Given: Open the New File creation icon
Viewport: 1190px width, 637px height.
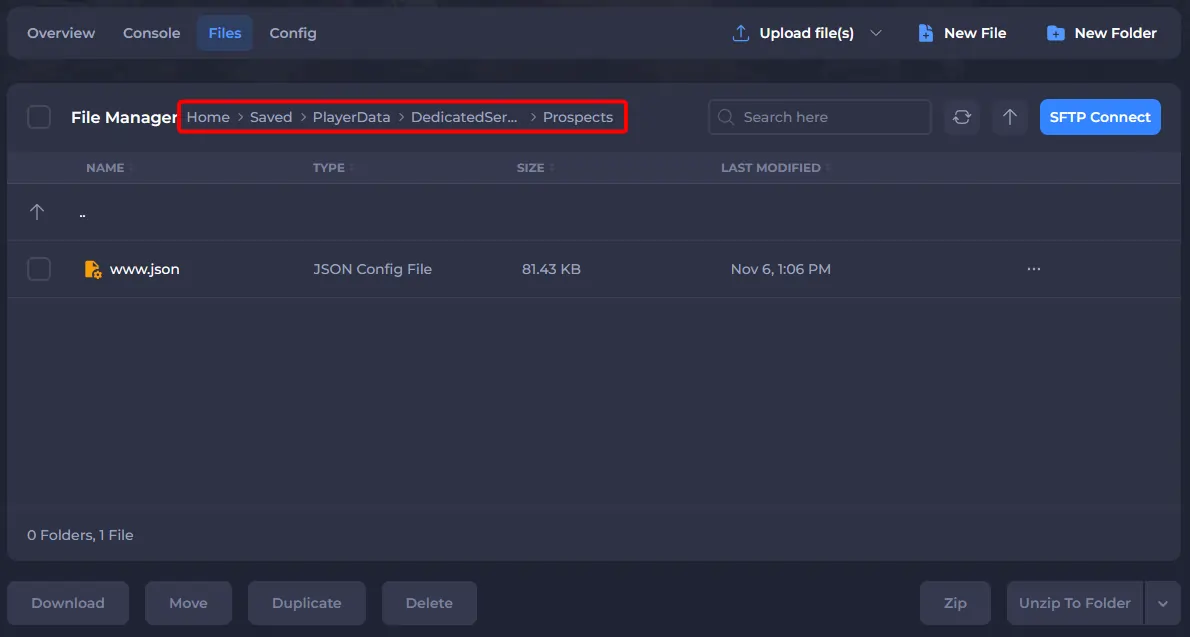Looking at the screenshot, I should pos(925,32).
